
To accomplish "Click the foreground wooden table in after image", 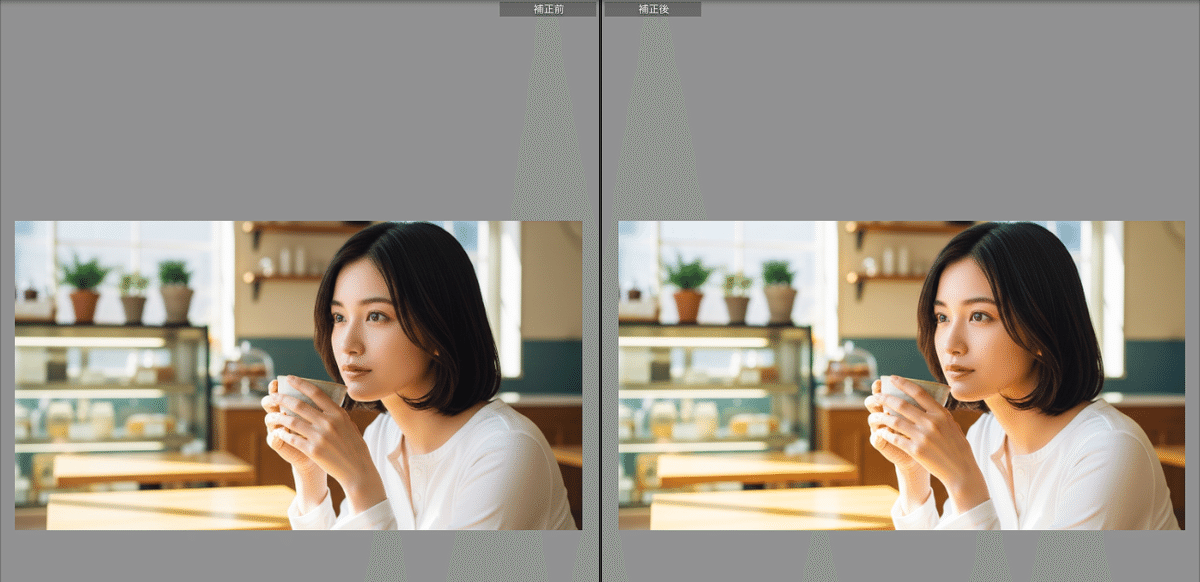I will click(x=774, y=508).
